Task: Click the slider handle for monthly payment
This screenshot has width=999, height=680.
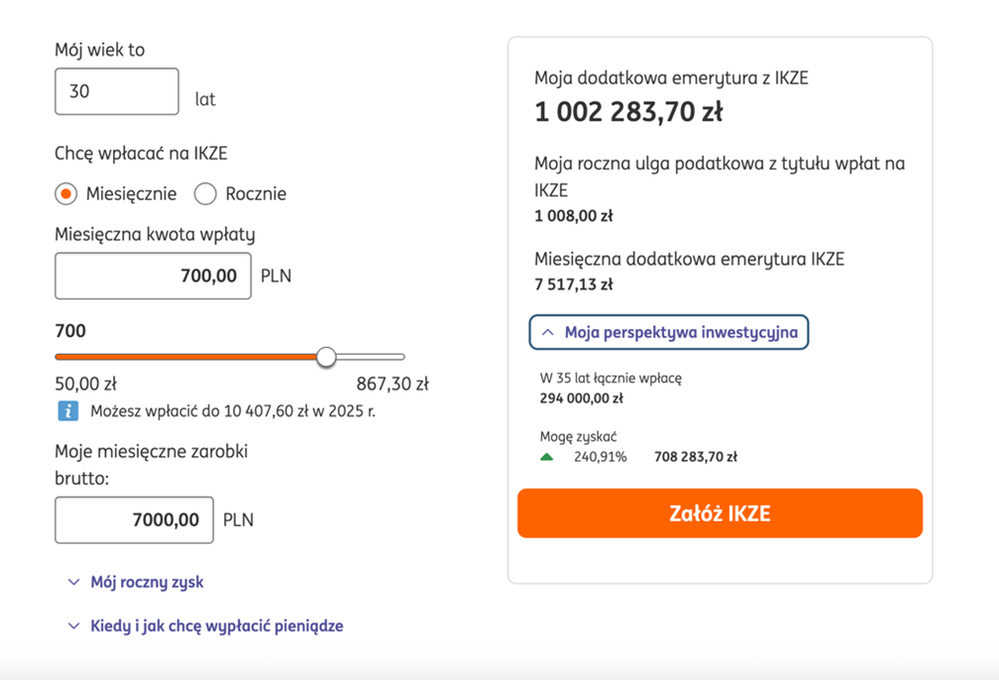Action: (326, 357)
